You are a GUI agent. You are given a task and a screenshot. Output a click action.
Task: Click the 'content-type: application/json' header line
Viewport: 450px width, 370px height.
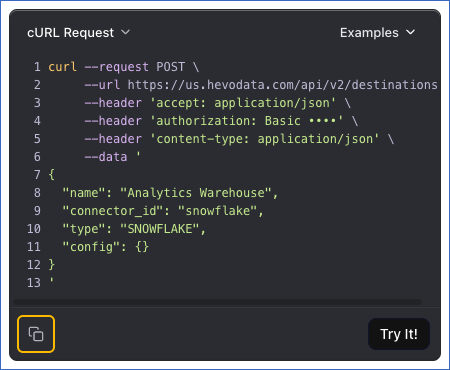pyautogui.click(x=239, y=139)
